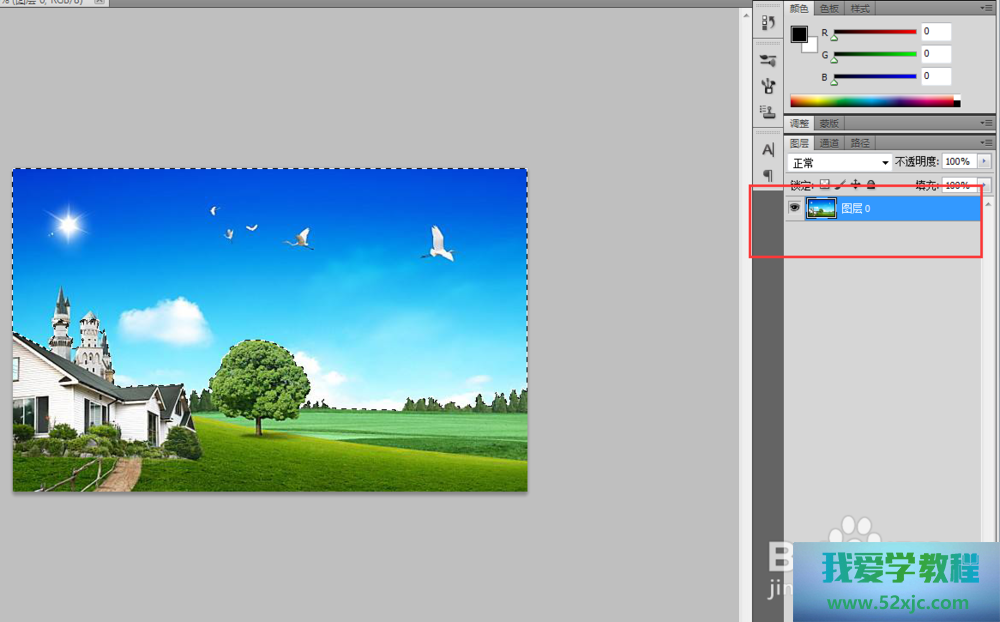
Task: Open the History panel icon
Action: 768,22
